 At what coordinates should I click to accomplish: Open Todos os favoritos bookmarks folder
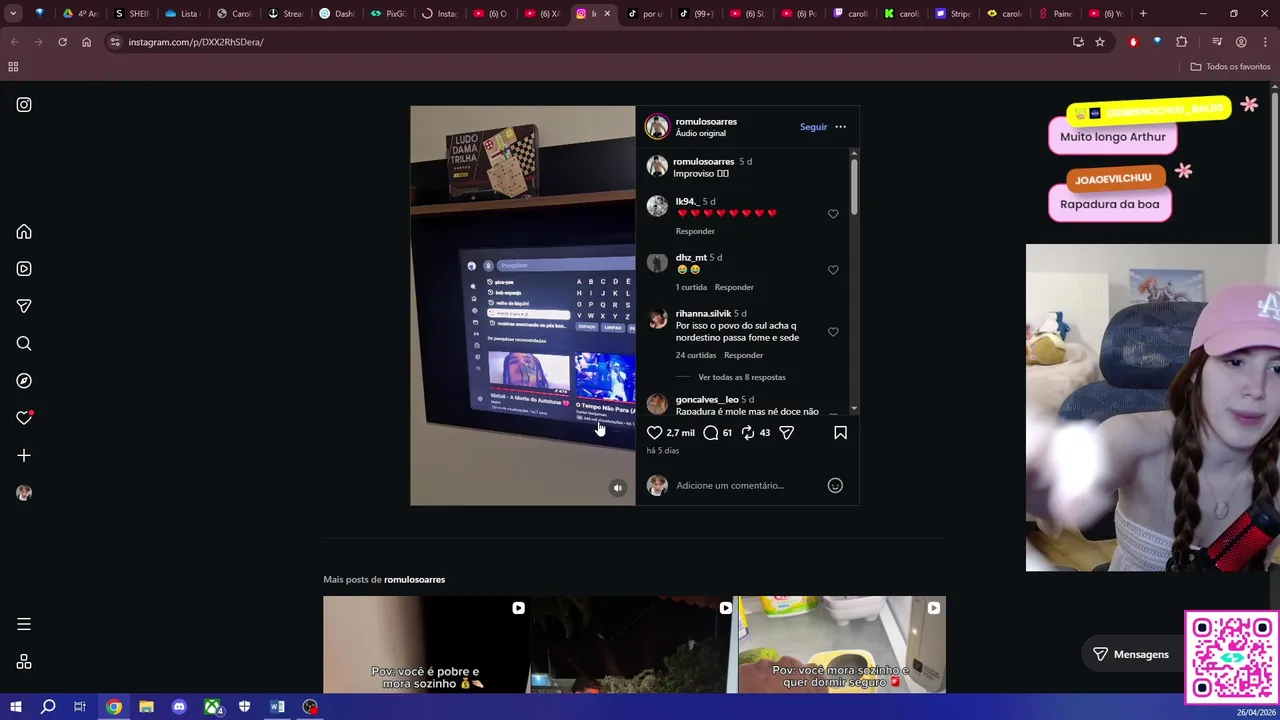(x=1230, y=67)
